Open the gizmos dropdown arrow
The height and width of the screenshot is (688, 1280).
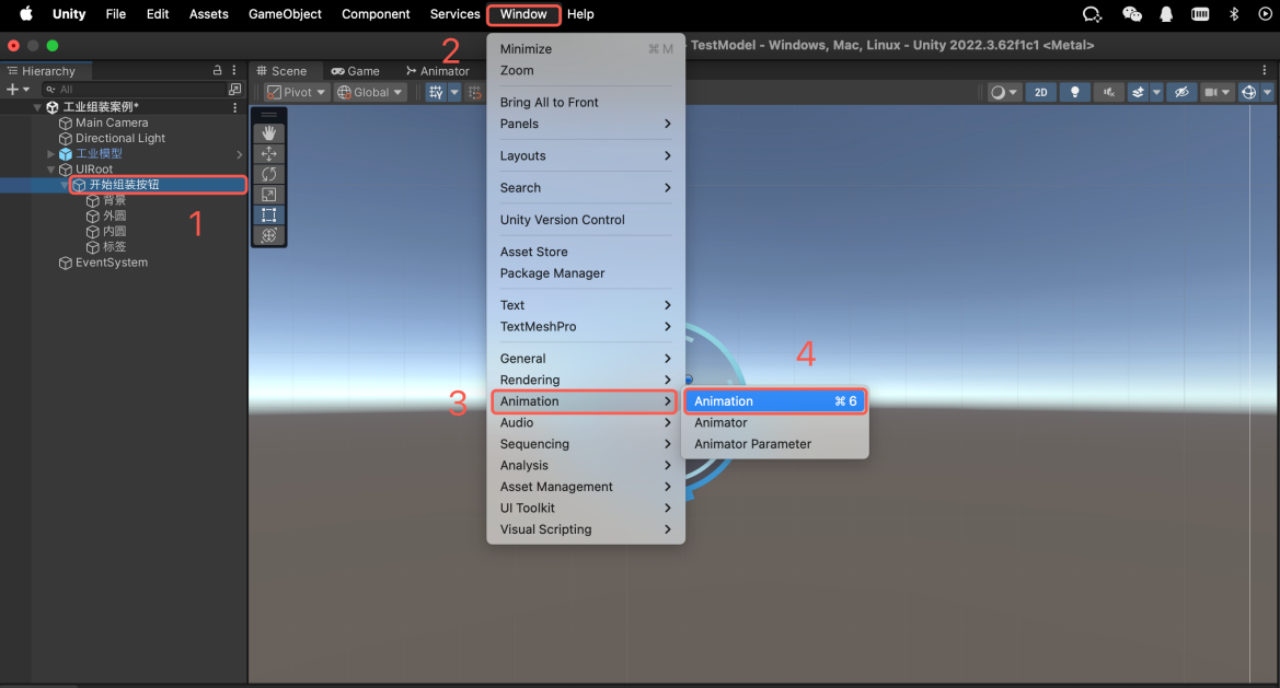[x=1268, y=92]
